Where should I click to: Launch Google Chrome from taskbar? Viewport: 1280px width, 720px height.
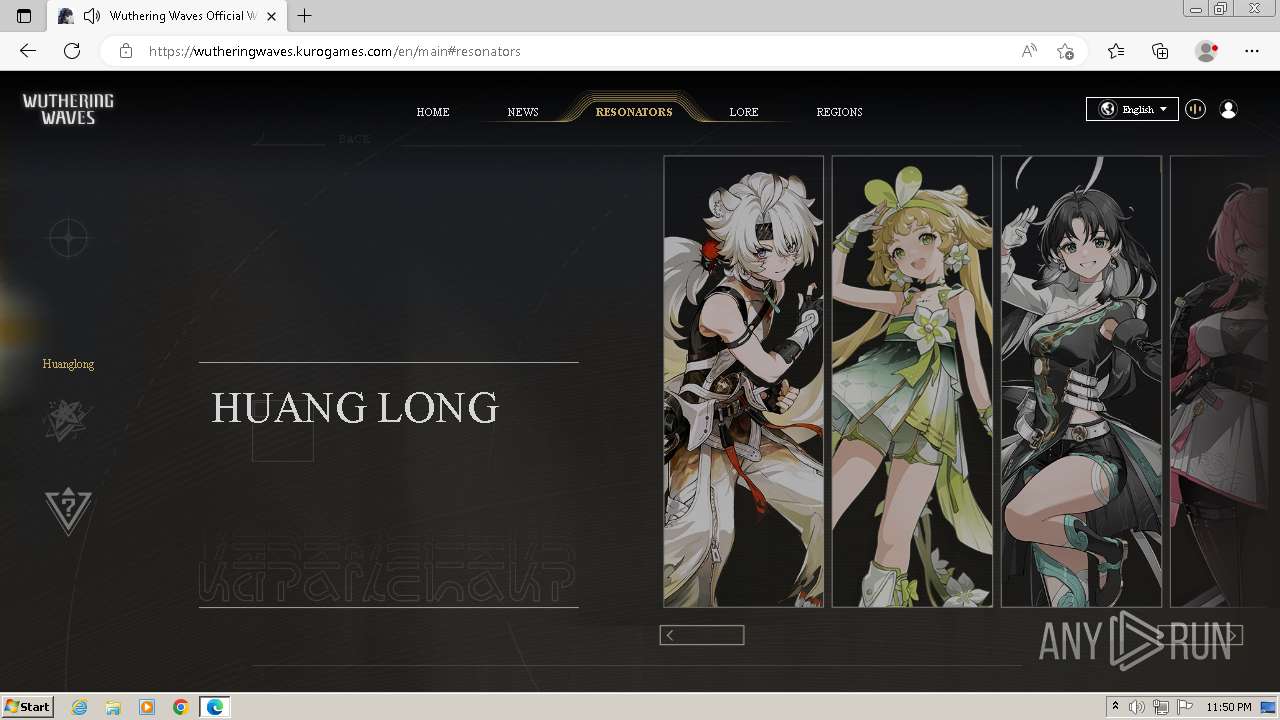click(181, 707)
